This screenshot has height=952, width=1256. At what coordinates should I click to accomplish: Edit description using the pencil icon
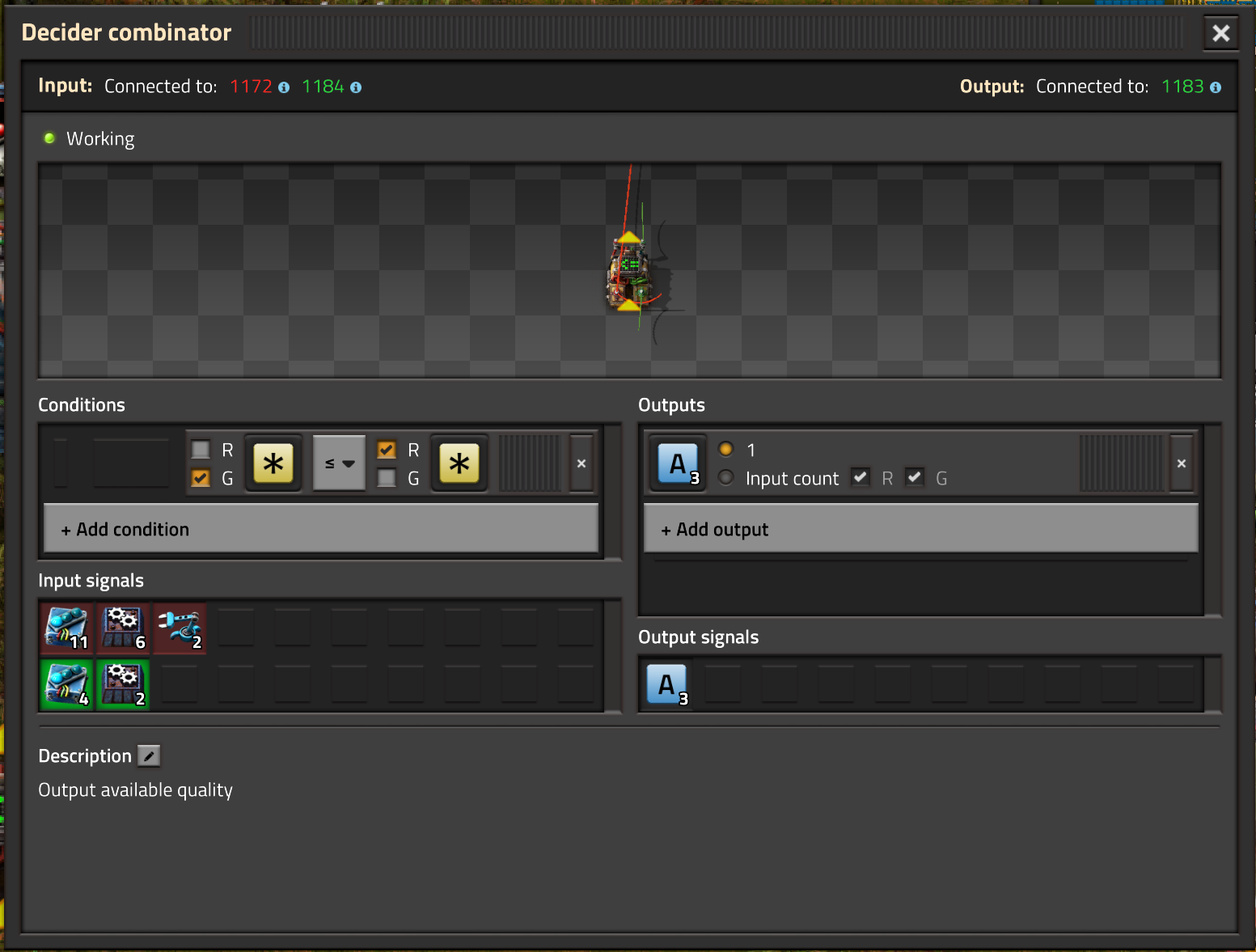(x=149, y=755)
